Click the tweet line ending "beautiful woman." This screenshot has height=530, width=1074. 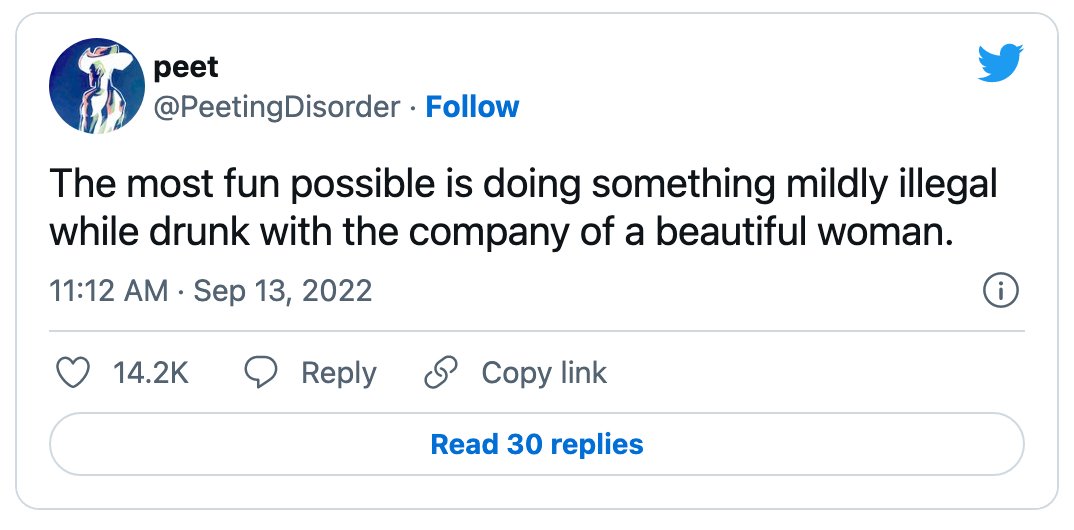point(502,234)
